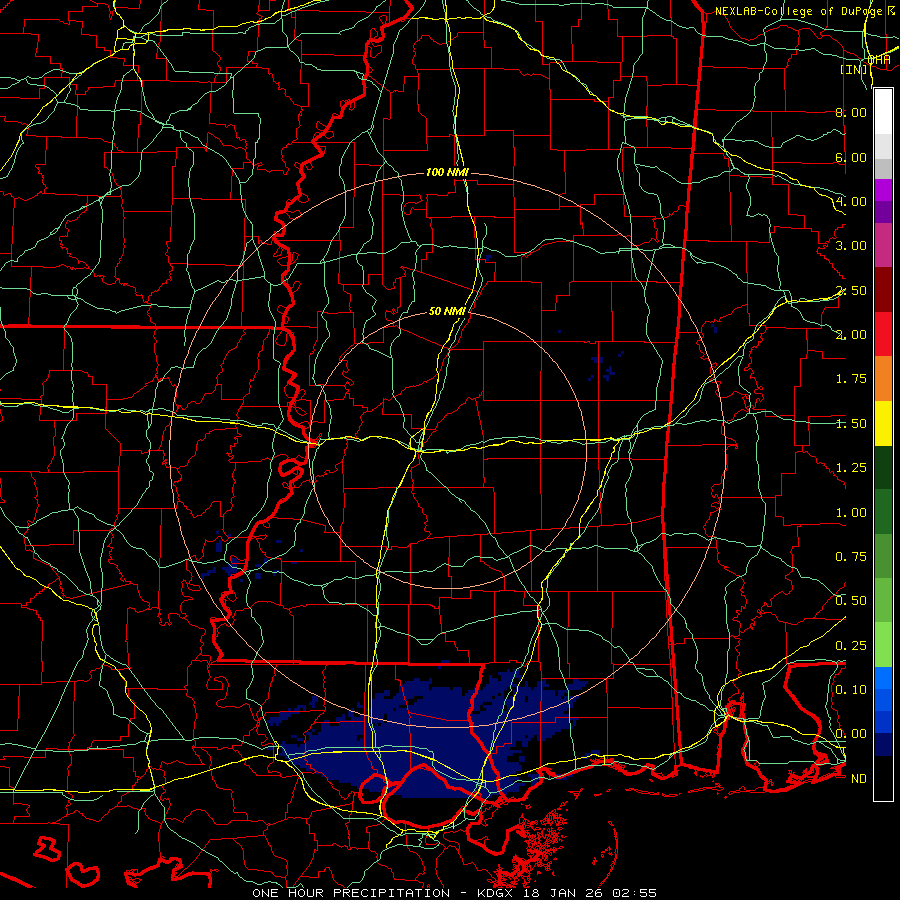
Task: Select the orange 1.75 legend color block
Action: coord(883,378)
